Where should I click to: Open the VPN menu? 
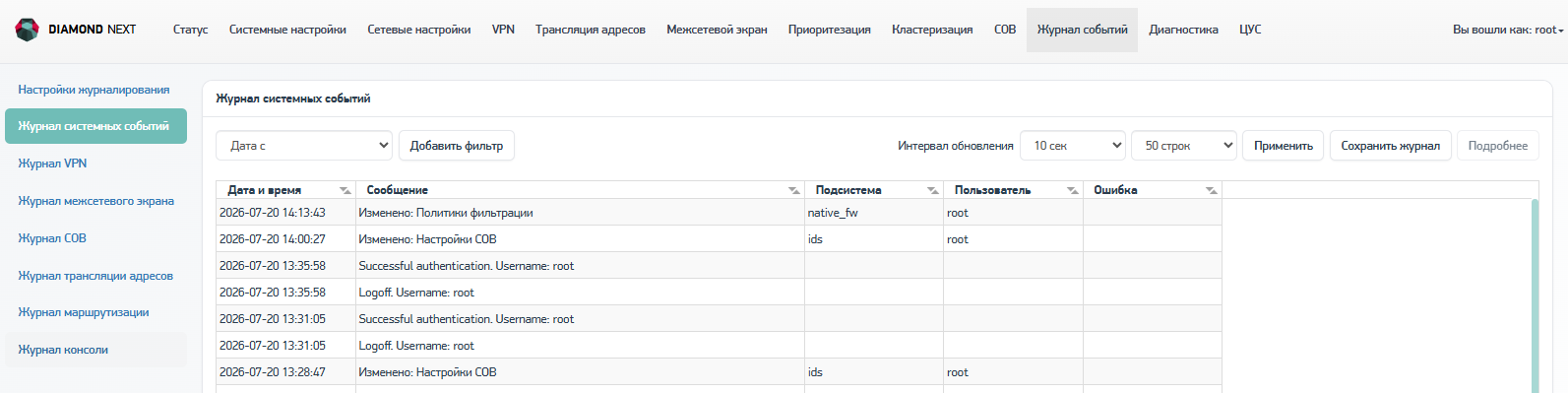coord(503,30)
